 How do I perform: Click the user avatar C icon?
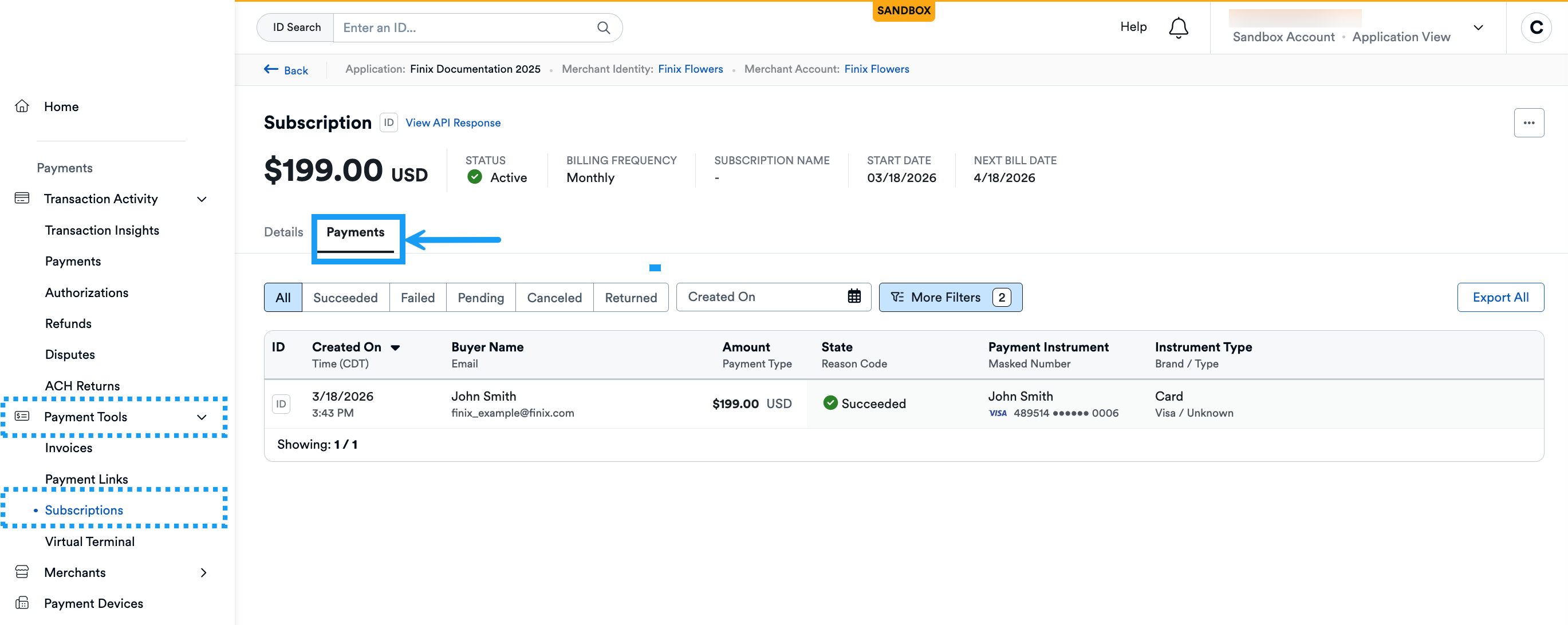click(x=1535, y=27)
